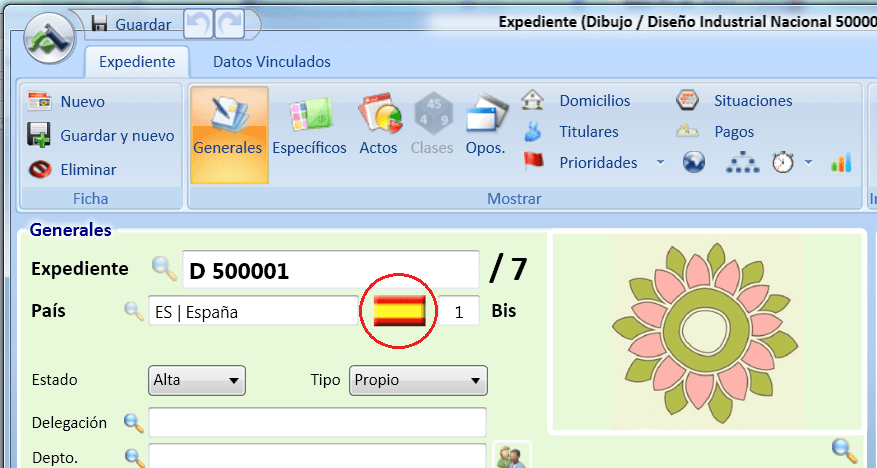The height and width of the screenshot is (468, 877).
Task: Click the magnifier below the design image
Action: [844, 451]
